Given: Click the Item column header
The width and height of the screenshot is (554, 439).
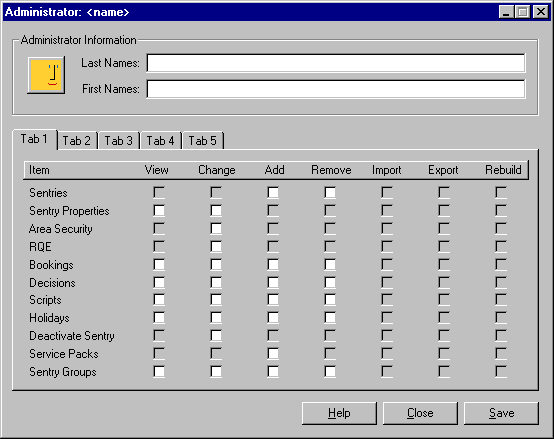Looking at the screenshot, I should coord(39,170).
